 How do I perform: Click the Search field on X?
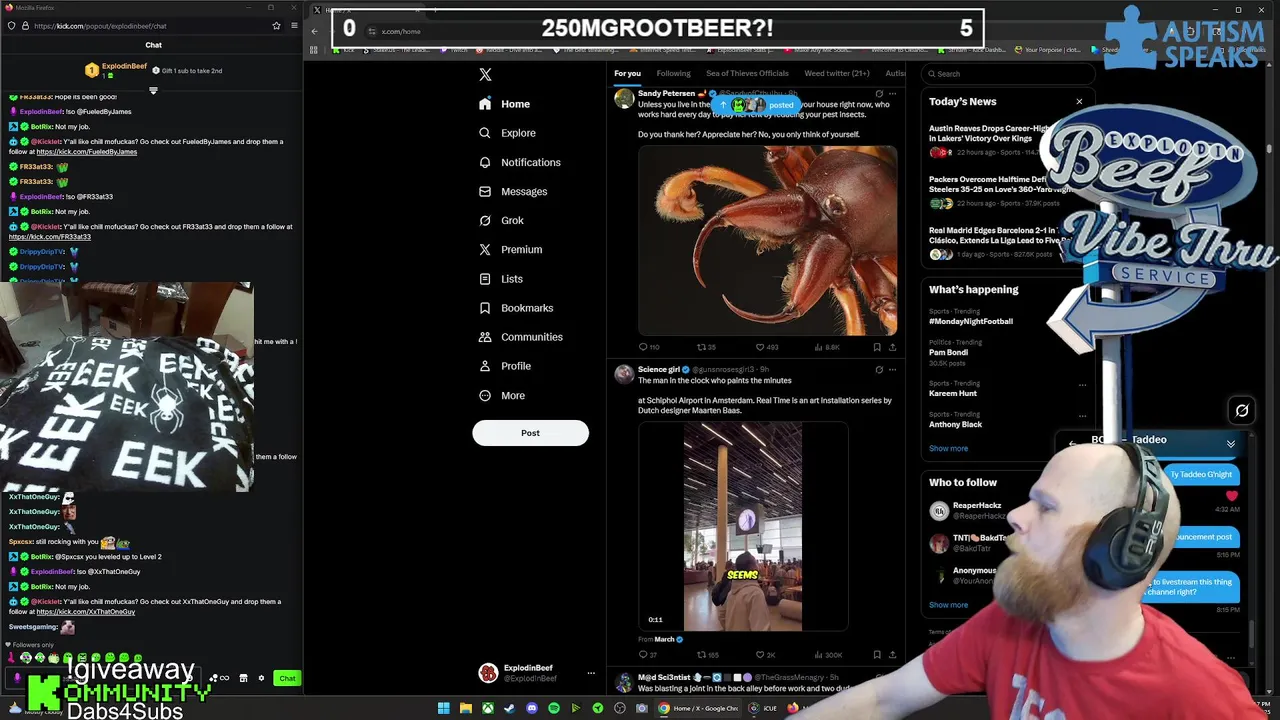(1008, 73)
